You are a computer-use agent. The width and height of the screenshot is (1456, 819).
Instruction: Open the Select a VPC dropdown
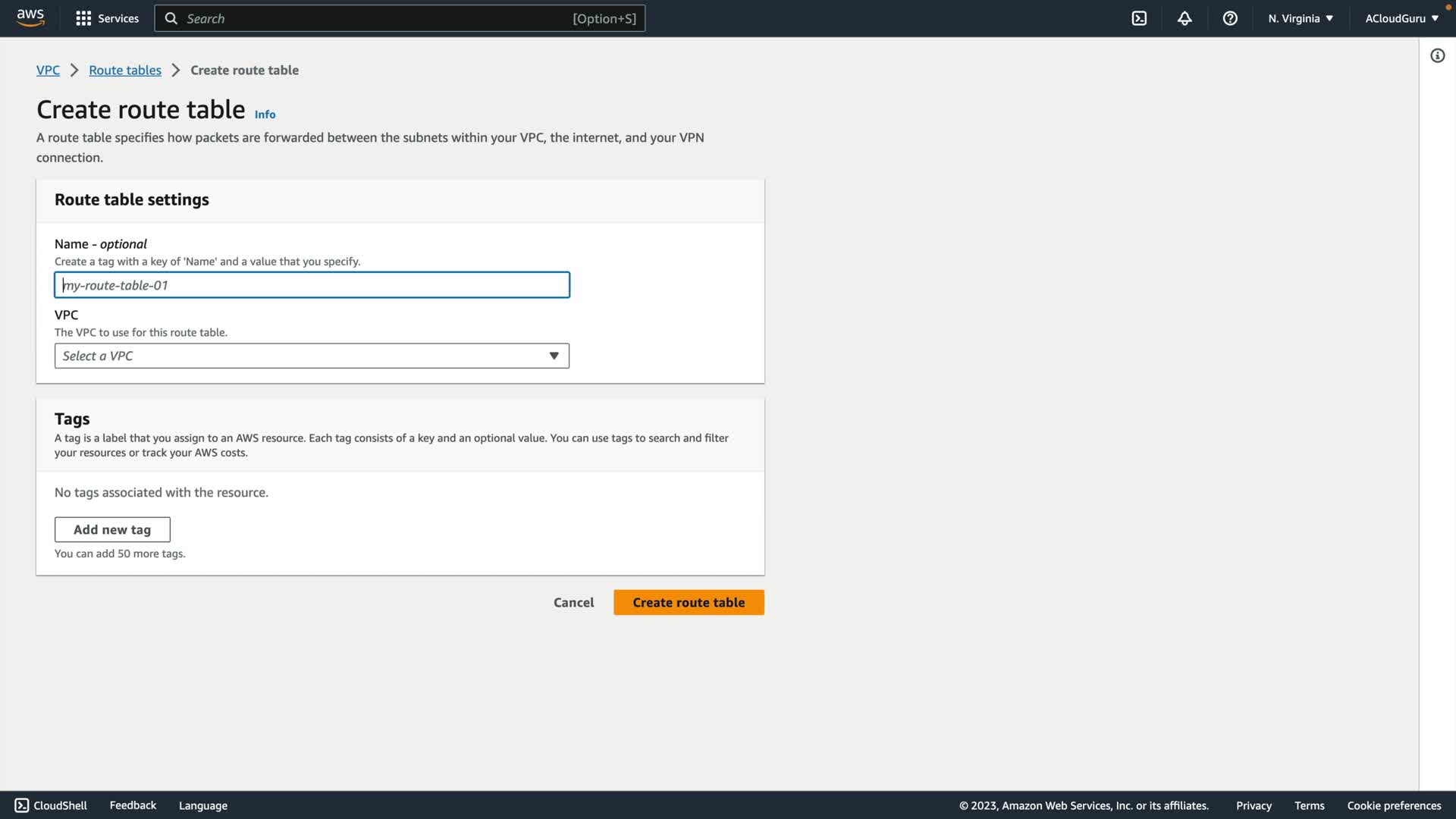(x=312, y=356)
